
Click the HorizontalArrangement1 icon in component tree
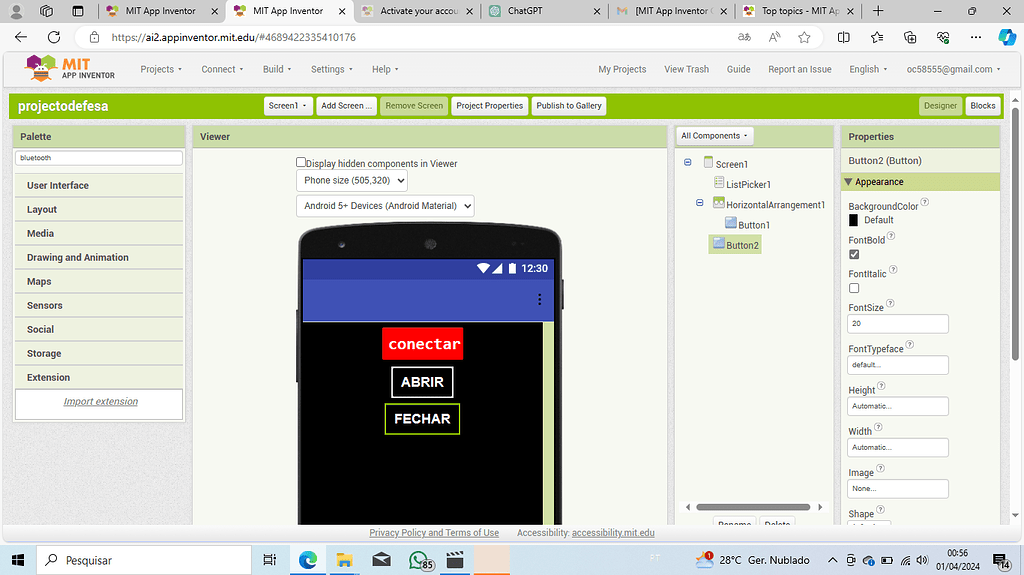718,204
